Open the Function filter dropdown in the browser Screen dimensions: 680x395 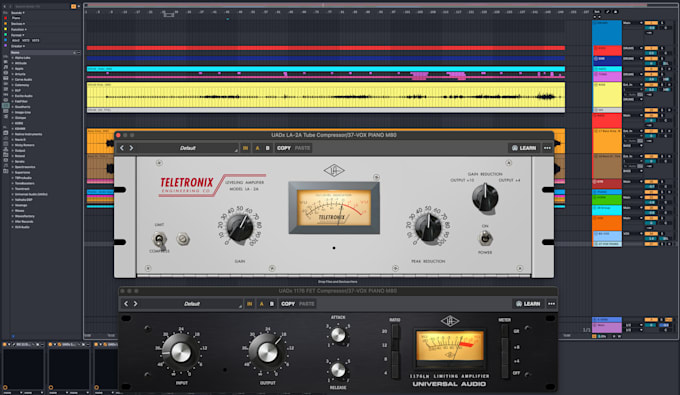(19, 29)
